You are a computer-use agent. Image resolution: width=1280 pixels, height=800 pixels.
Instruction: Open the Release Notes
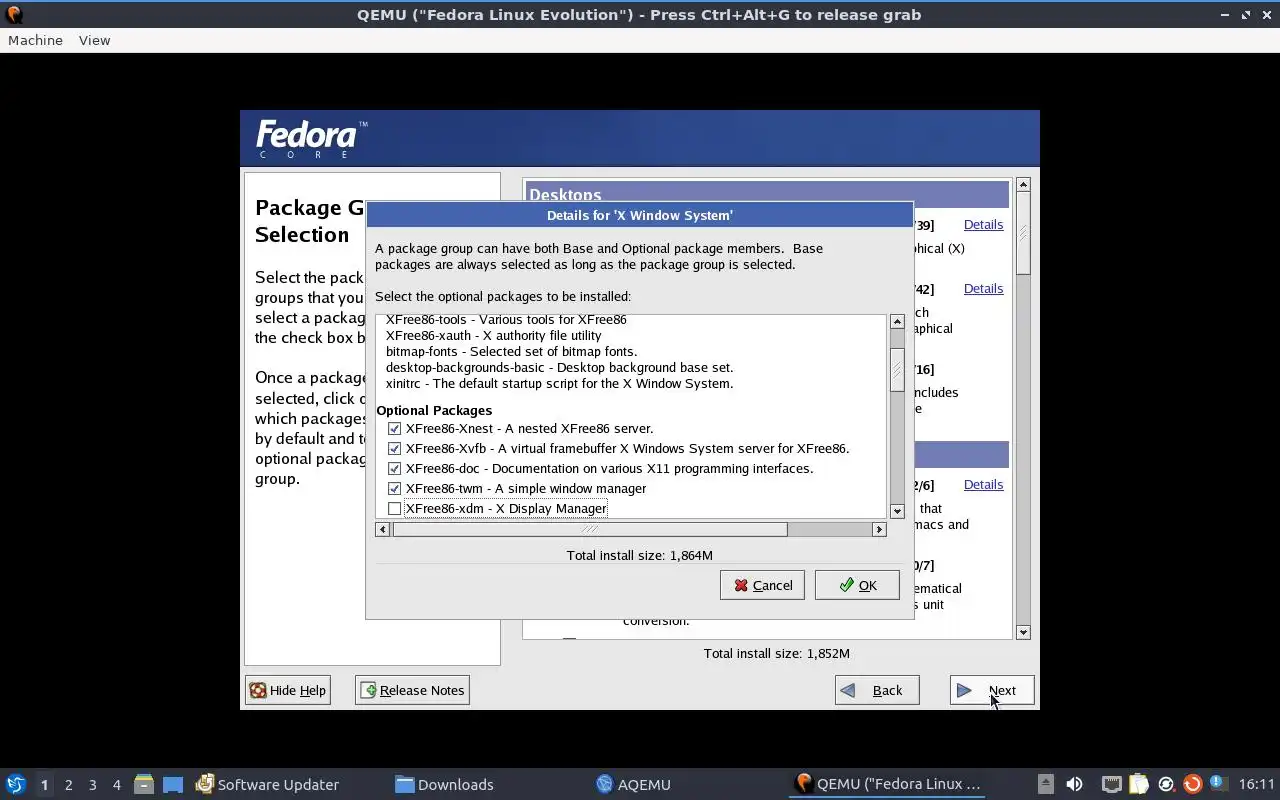pyautogui.click(x=412, y=690)
